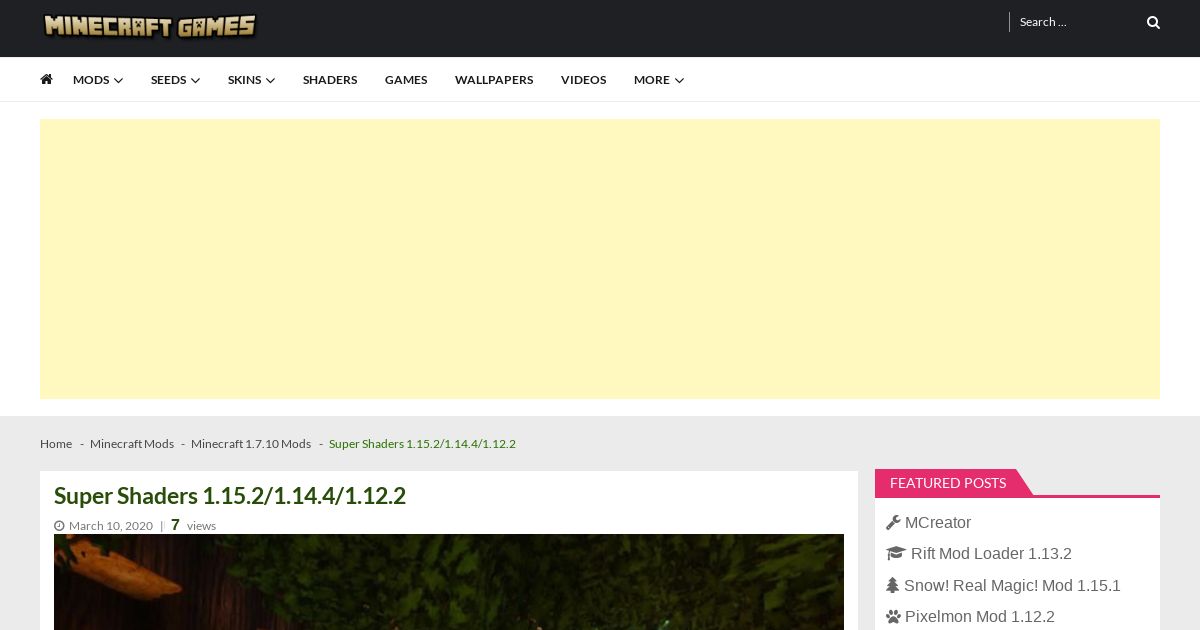Open the MCreator featured post
The image size is (1200, 630).
click(938, 522)
